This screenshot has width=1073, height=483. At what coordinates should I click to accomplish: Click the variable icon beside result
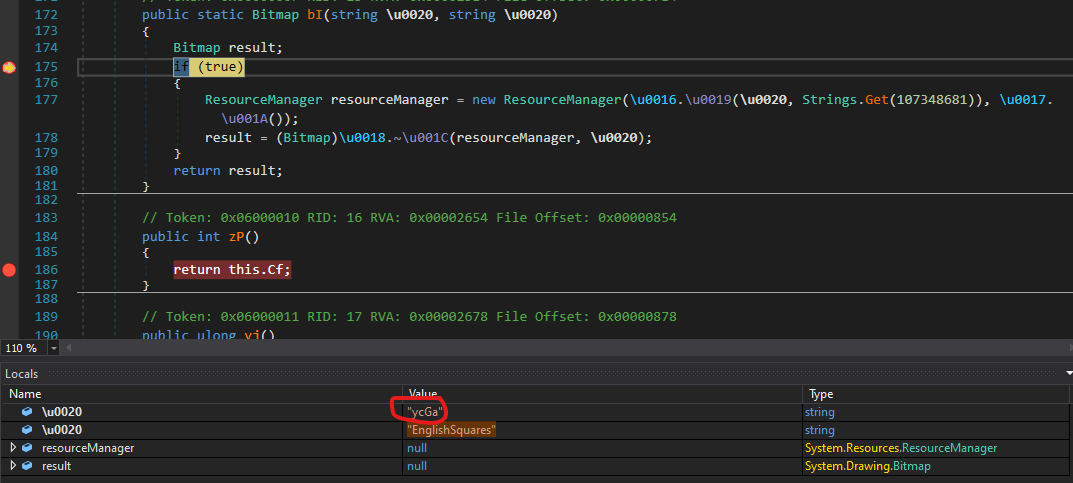coord(27,466)
